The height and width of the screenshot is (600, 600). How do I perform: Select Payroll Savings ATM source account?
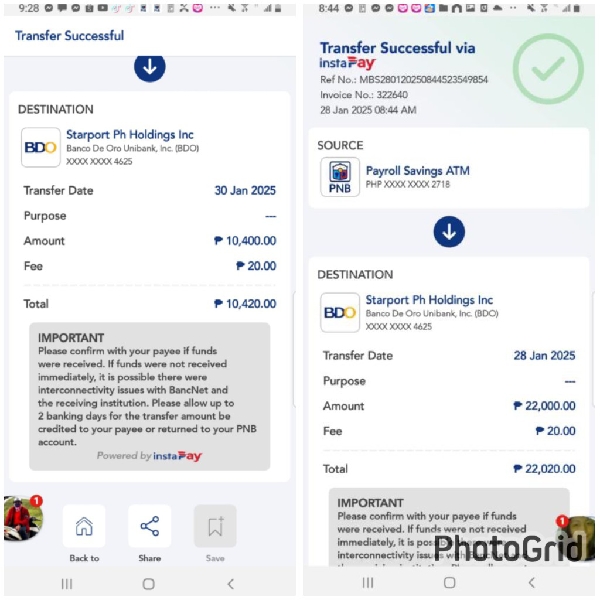point(417,171)
